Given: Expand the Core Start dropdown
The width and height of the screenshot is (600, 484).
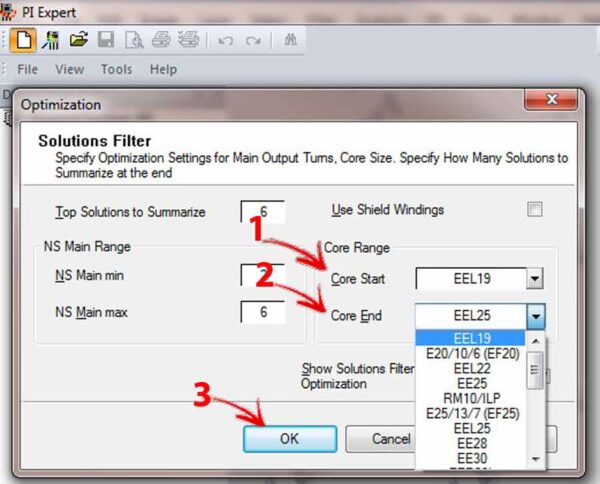Looking at the screenshot, I should [535, 279].
